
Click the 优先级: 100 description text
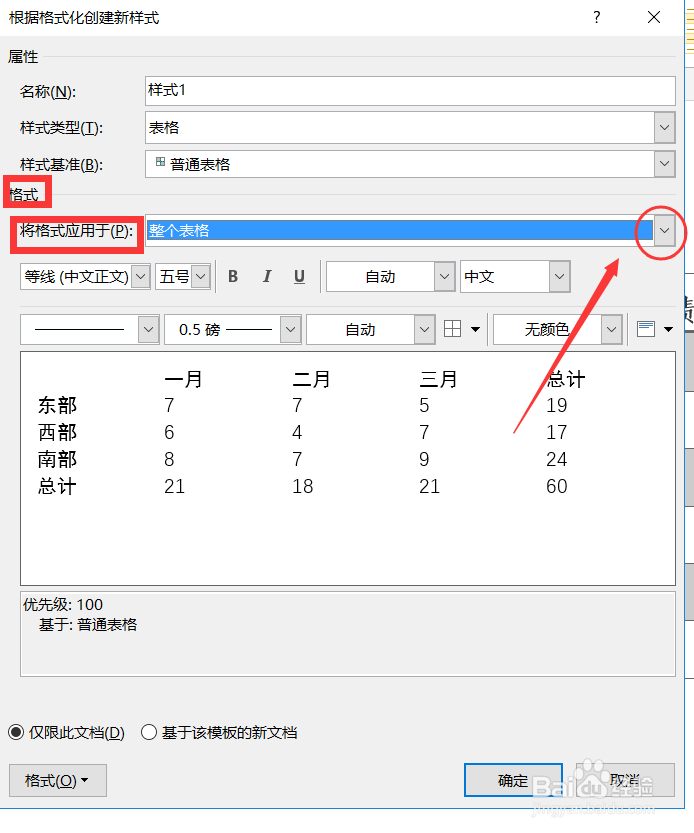pos(63,605)
